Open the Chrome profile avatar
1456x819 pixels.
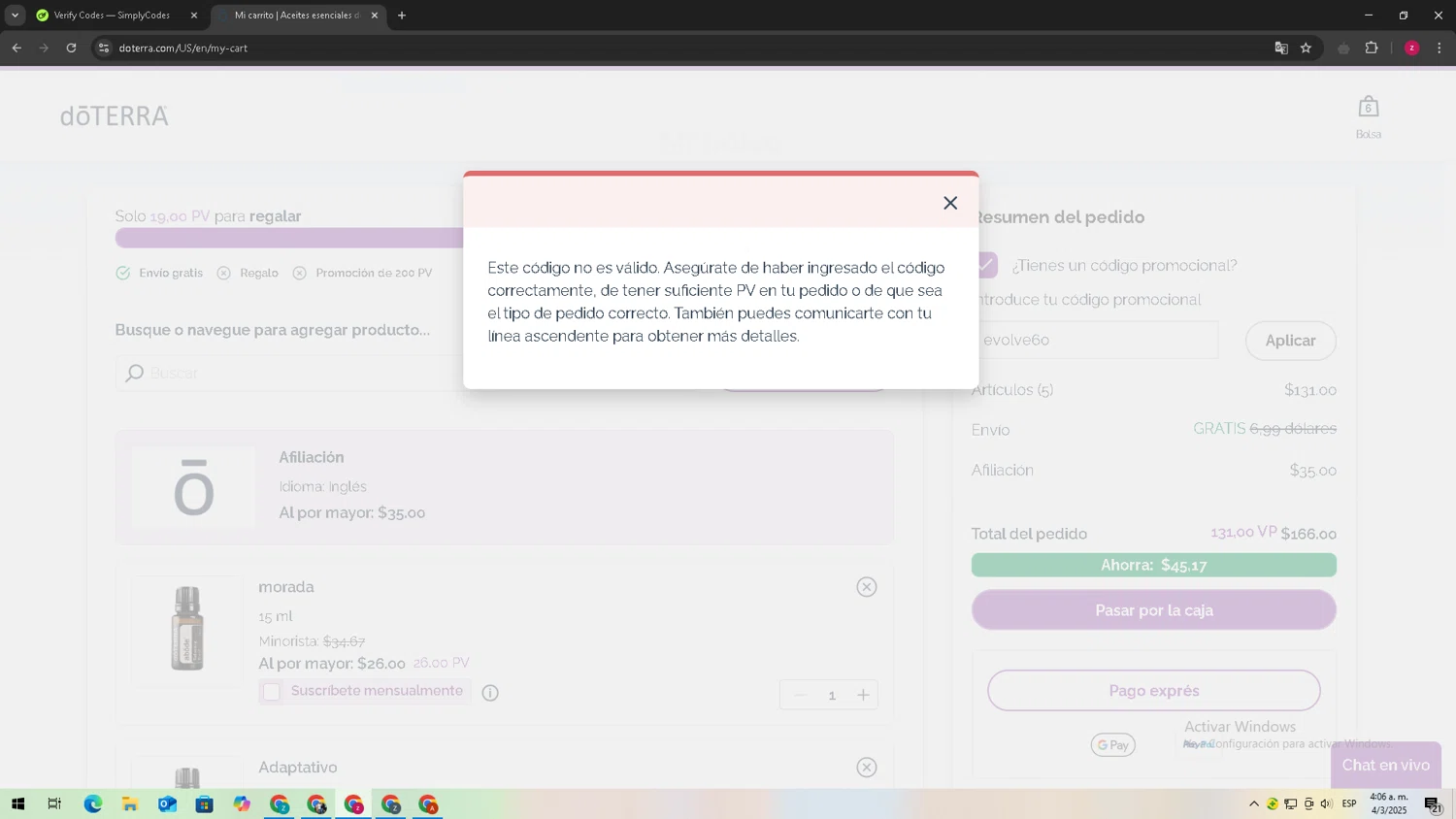1412,48
